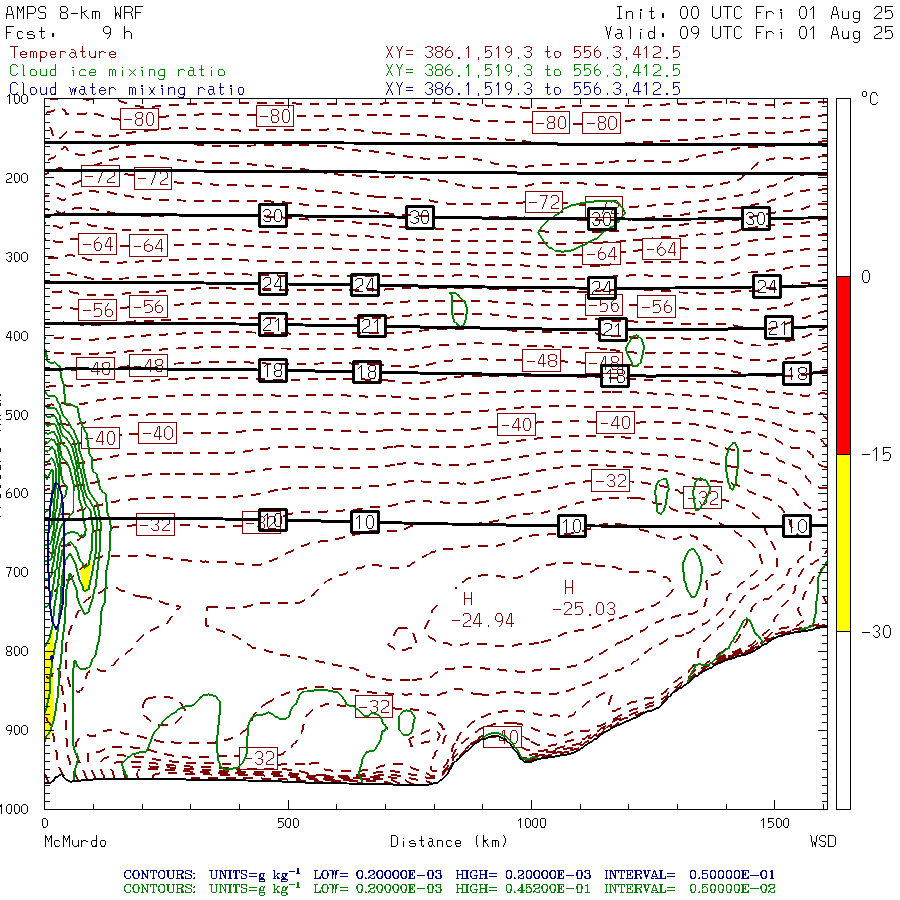Screen dimensions: 900x900
Task: Click the '300' tick on pressure axis
Action: [x=17, y=257]
